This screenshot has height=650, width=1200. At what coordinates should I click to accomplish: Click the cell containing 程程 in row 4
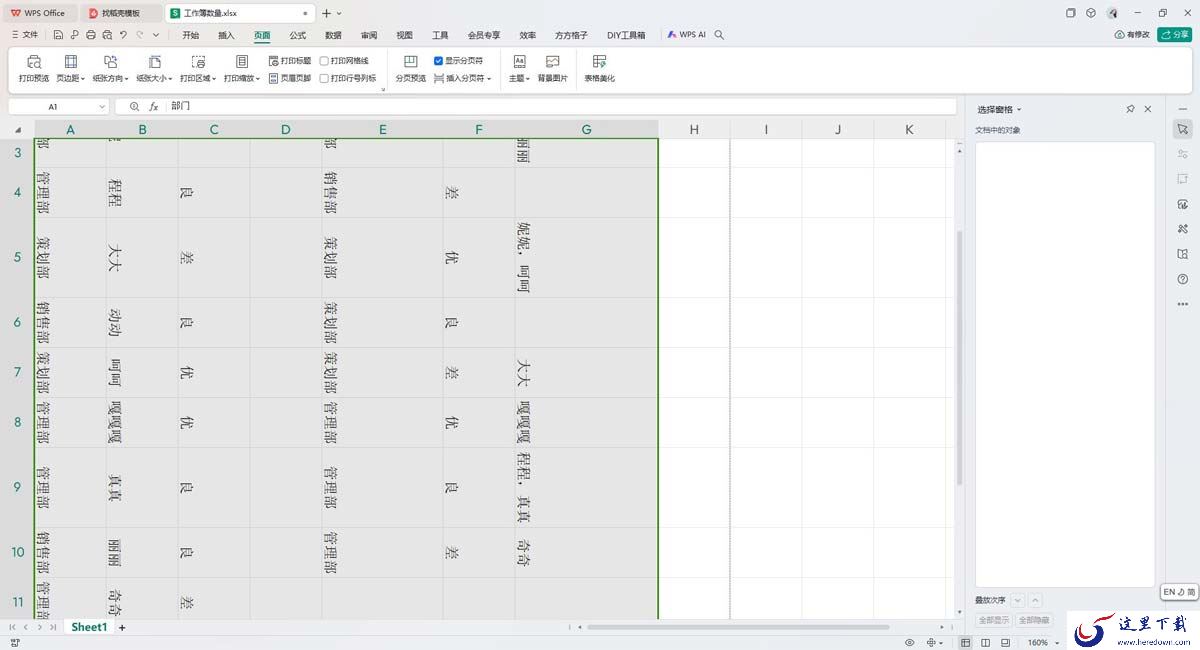pos(142,192)
